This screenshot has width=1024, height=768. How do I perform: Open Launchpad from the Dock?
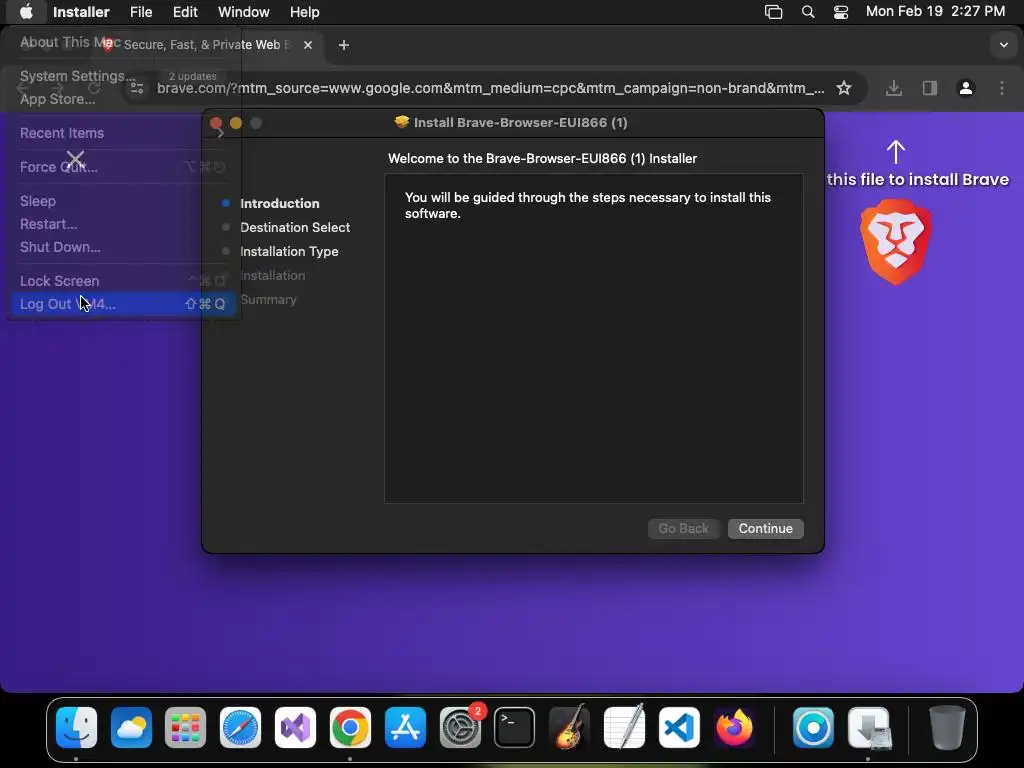pyautogui.click(x=185, y=728)
